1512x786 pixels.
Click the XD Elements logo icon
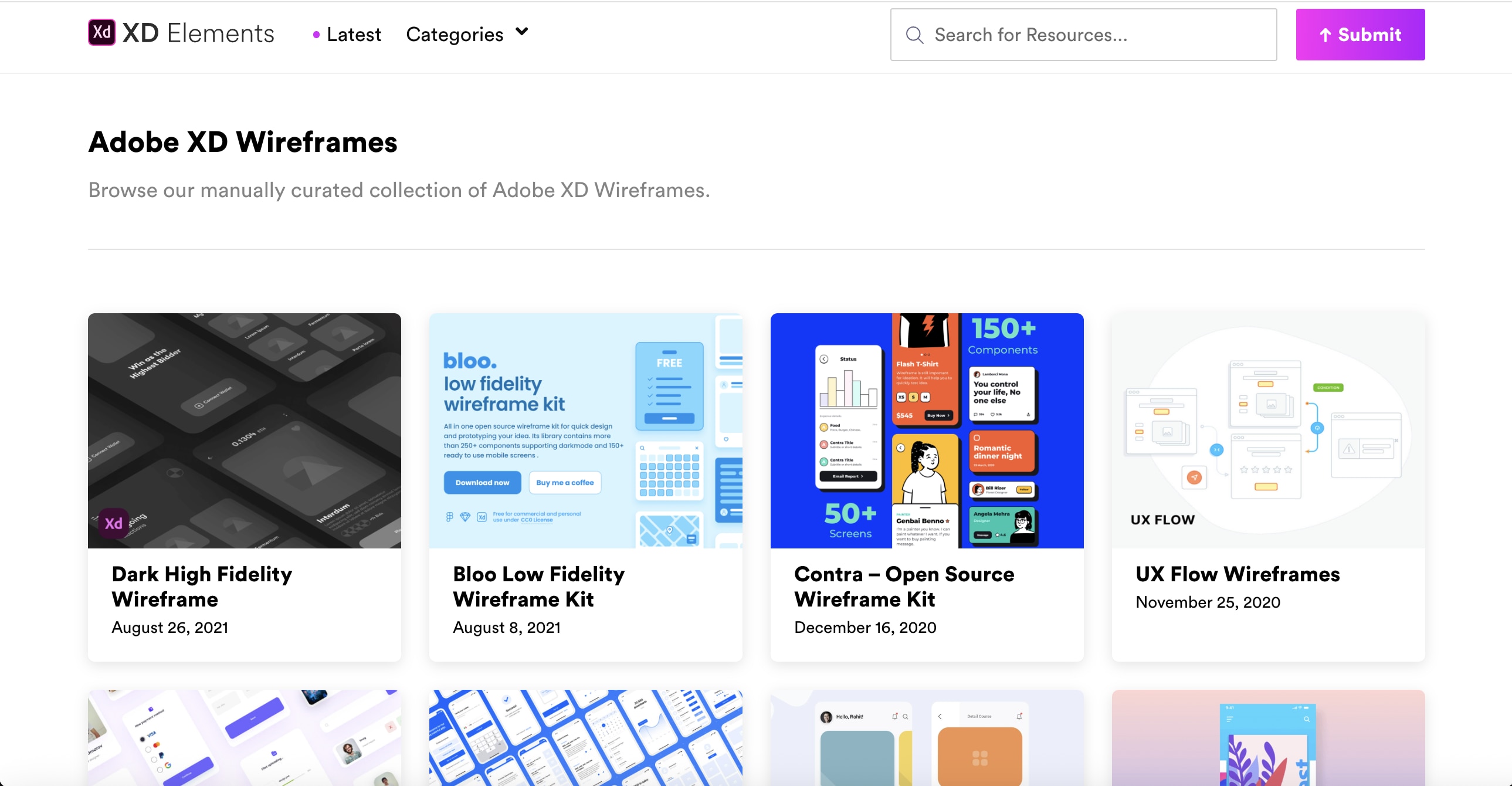point(101,32)
